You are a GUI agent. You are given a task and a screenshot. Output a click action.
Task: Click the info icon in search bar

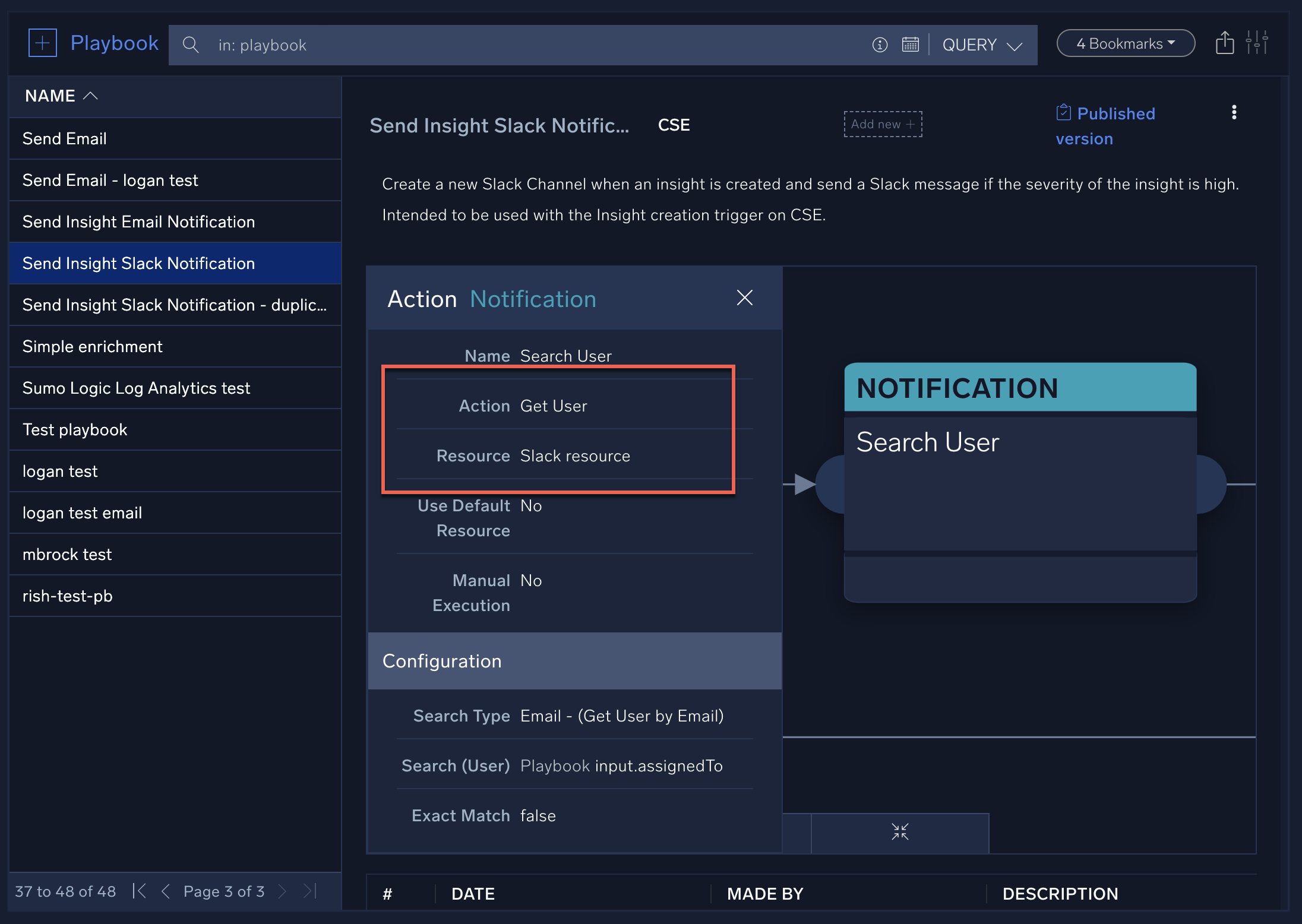pos(879,44)
